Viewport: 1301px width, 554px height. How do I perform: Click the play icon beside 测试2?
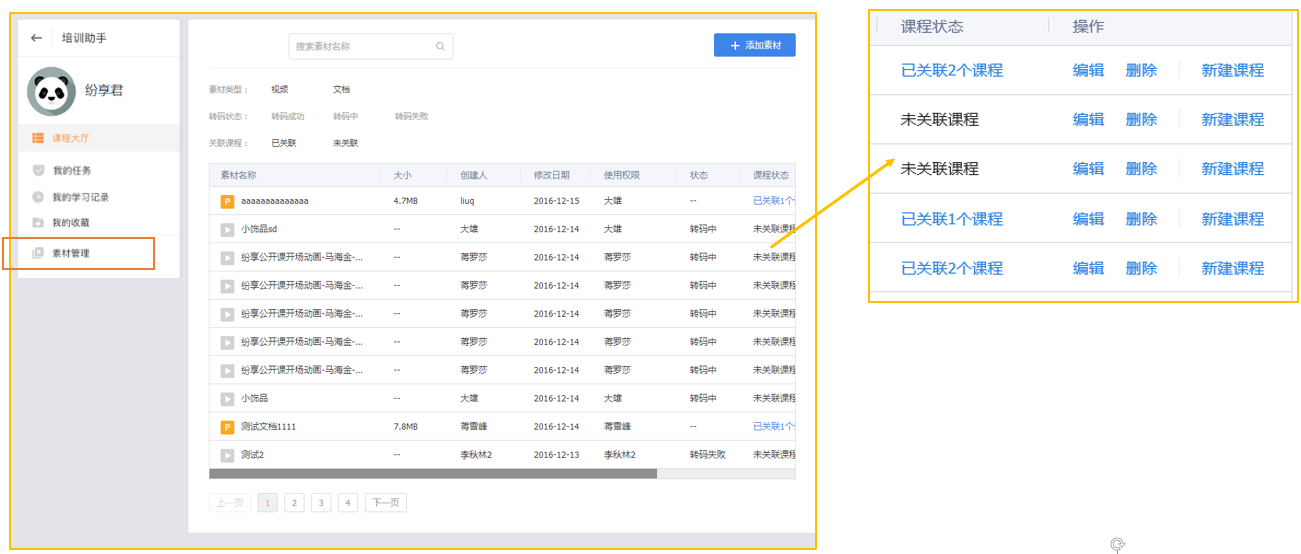[227, 455]
